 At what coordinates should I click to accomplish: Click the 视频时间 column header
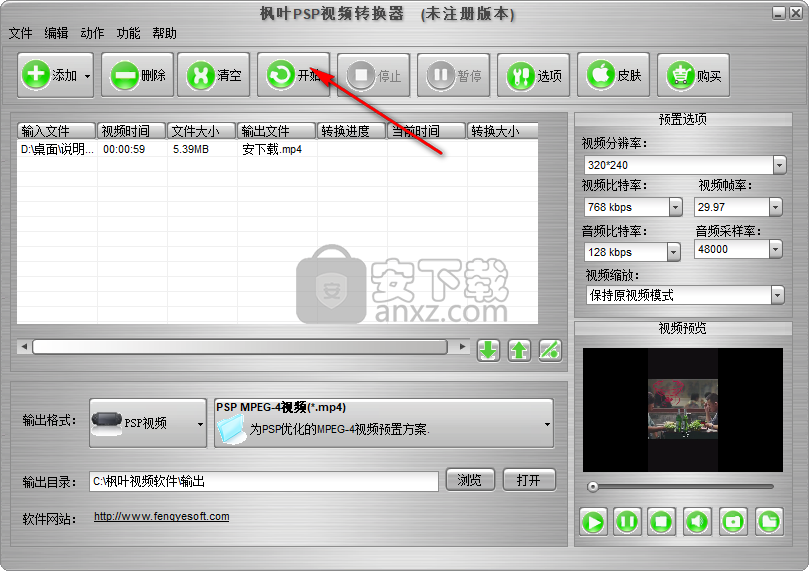132,131
